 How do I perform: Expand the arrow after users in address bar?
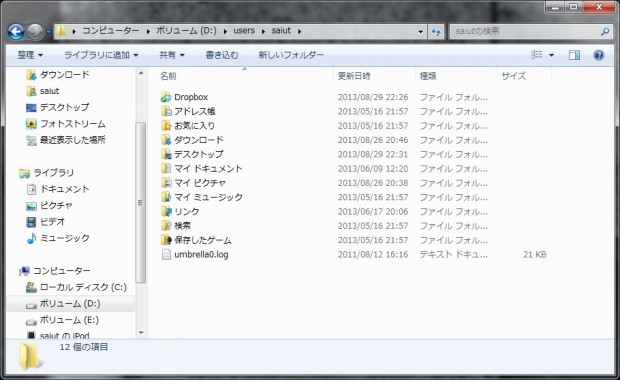pyautogui.click(x=263, y=31)
